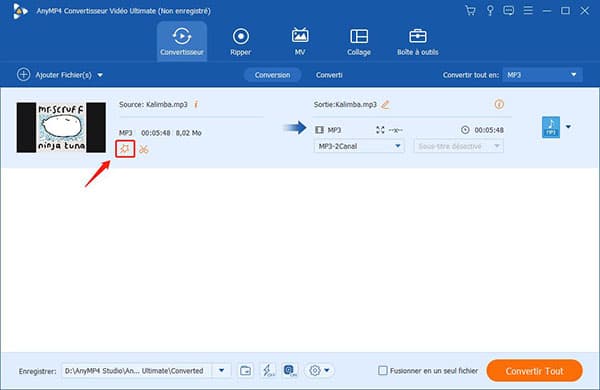Viewport: 600px width, 390px height.
Task: Open the feedback chat icon
Action: point(509,11)
